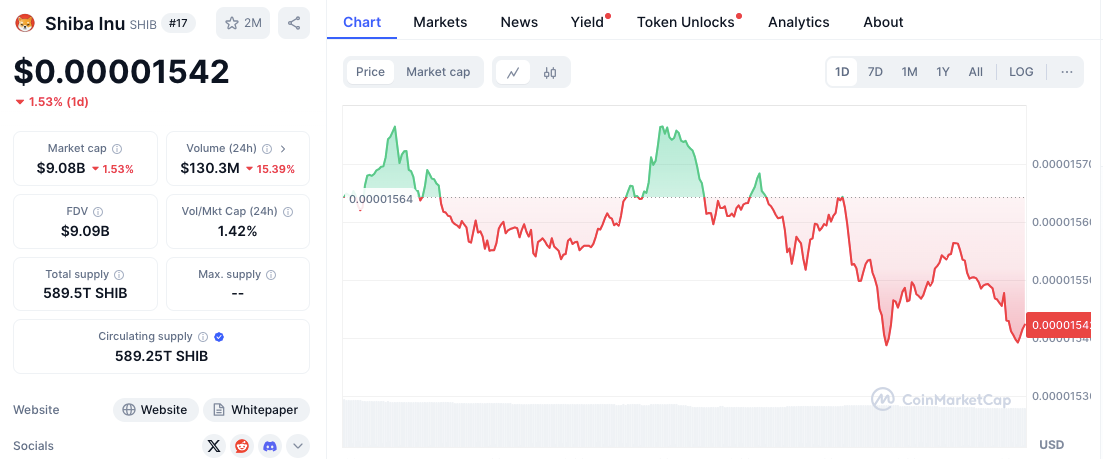
Task: Visit the project Website link
Action: (x=154, y=410)
